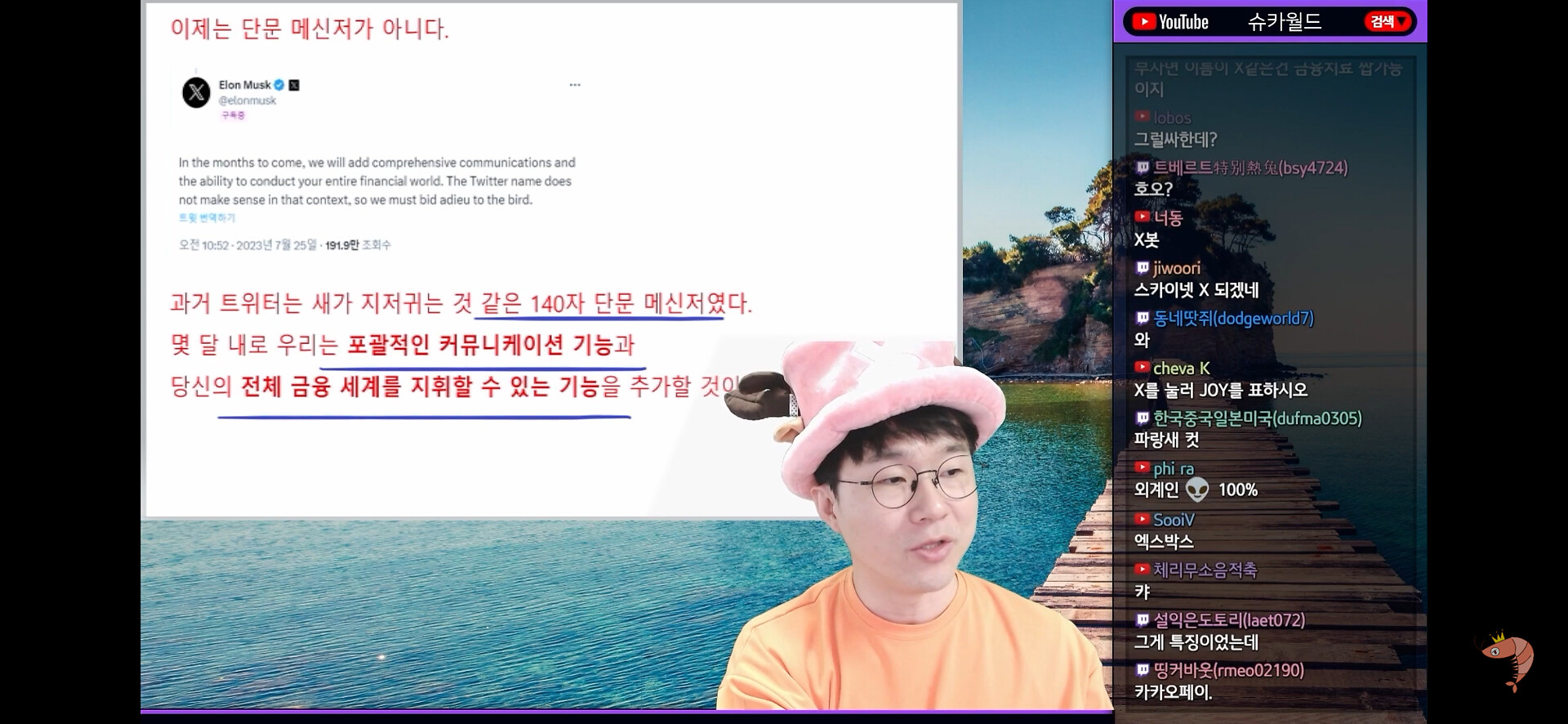Click the YouTube icon beside phi ra
This screenshot has width=1568, height=724.
point(1142,468)
